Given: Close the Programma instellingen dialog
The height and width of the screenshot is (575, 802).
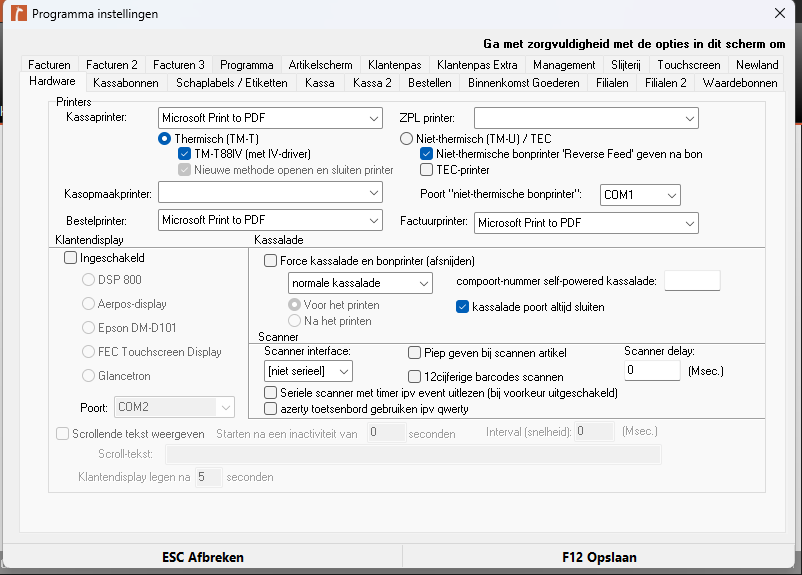Looking at the screenshot, I should (779, 13).
